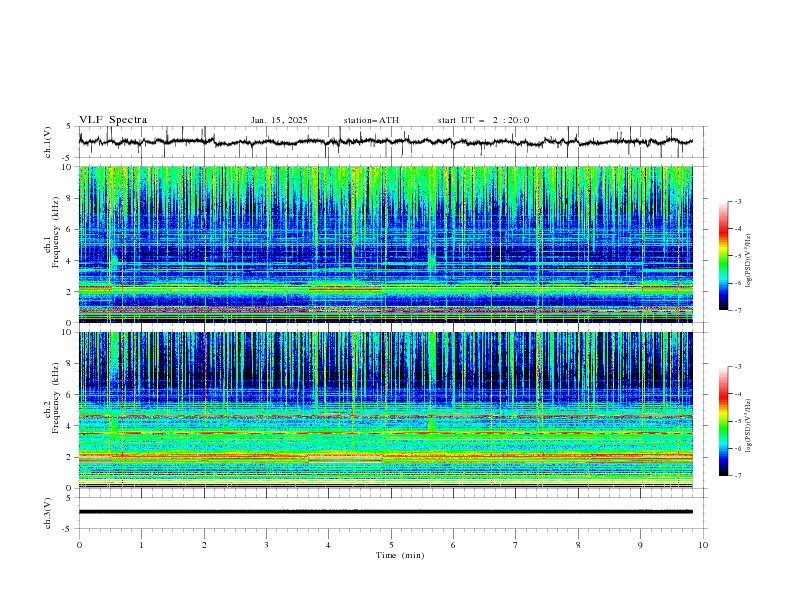Click inside the ch.2 spectrogram panel
This screenshot has height=612, width=792.
[385, 410]
